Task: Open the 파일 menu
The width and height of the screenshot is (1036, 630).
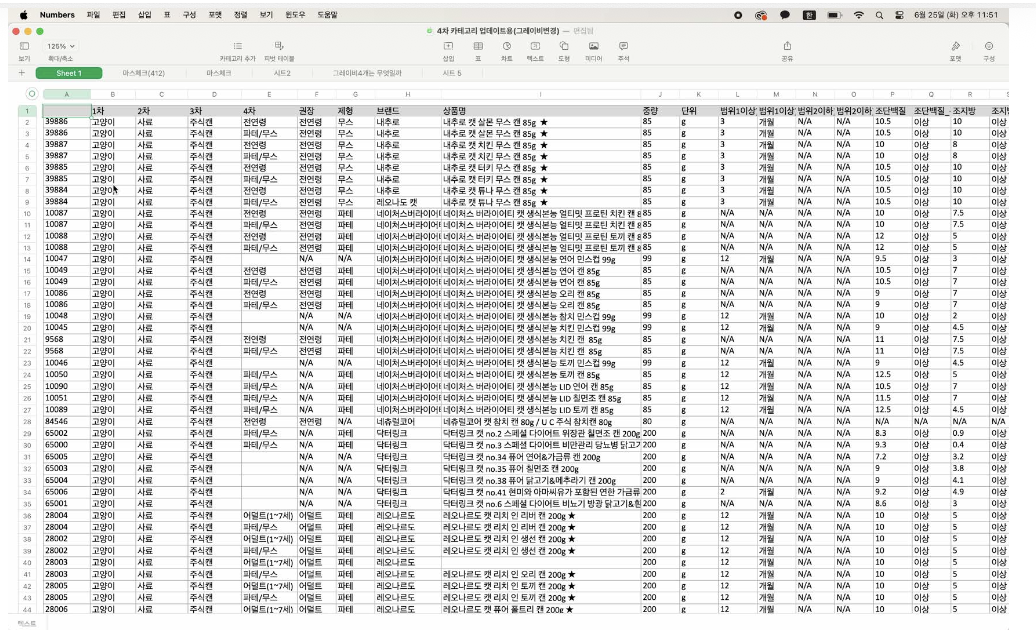Action: coord(93,15)
